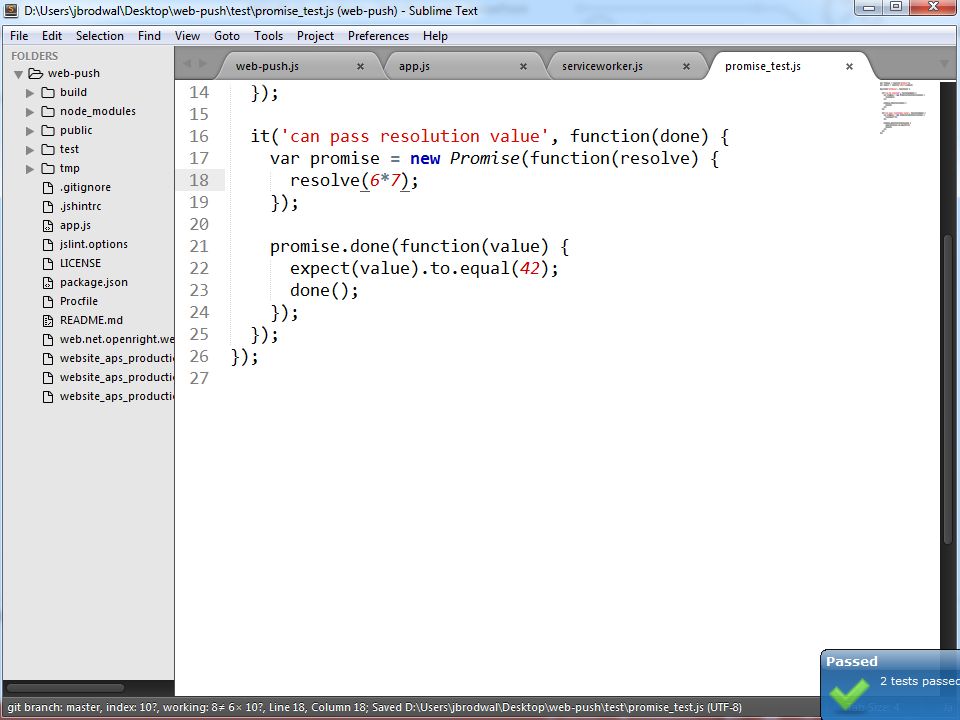The height and width of the screenshot is (720, 960).
Task: Click the Passed test notification popup
Action: (x=890, y=684)
